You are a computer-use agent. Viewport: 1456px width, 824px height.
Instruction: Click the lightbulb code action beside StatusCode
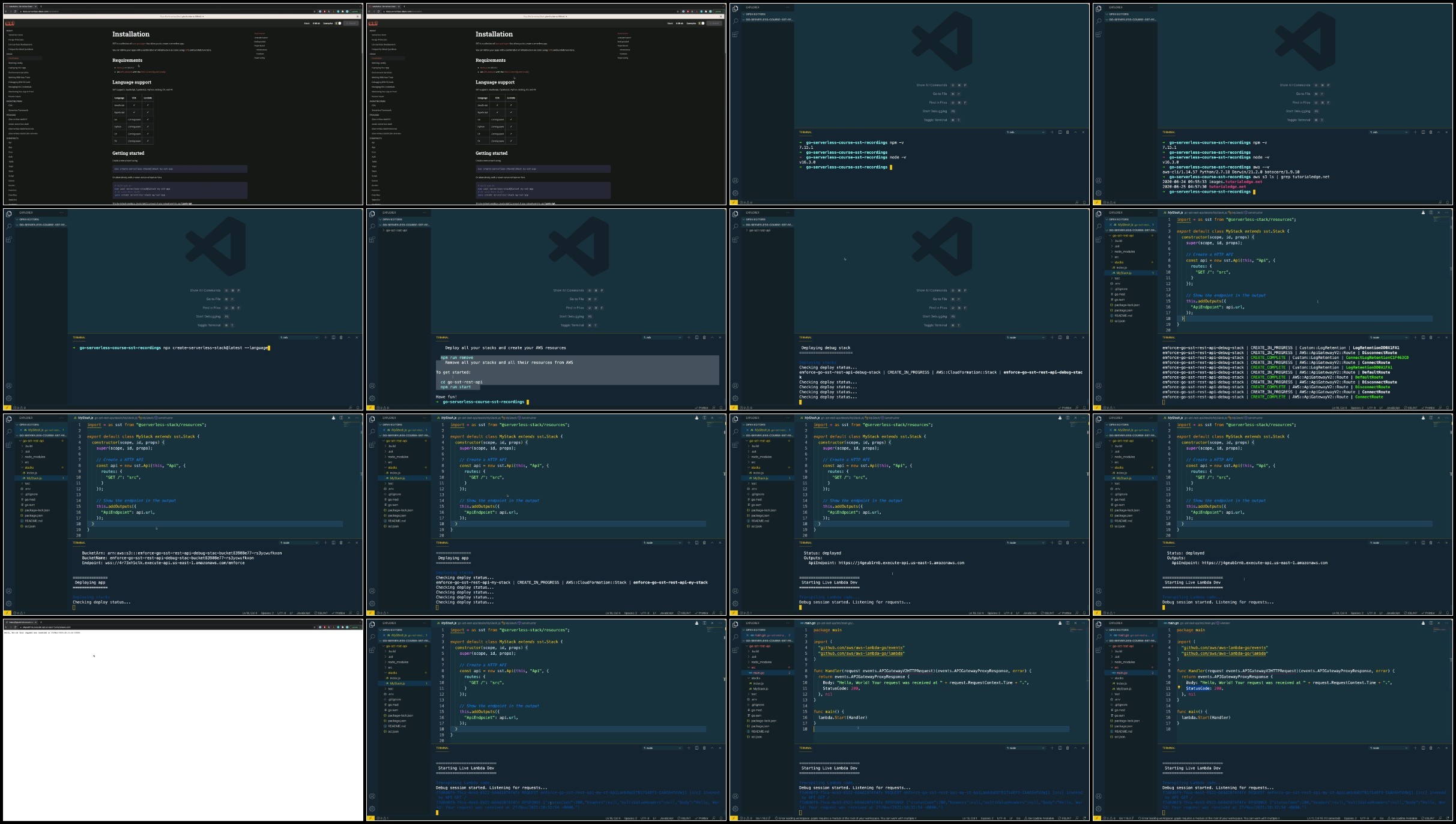tap(1179, 688)
